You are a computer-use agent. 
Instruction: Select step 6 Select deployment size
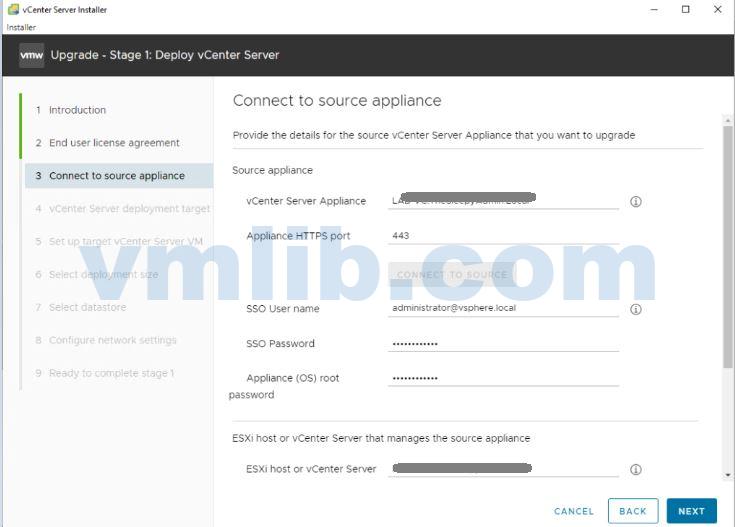tap(97, 274)
